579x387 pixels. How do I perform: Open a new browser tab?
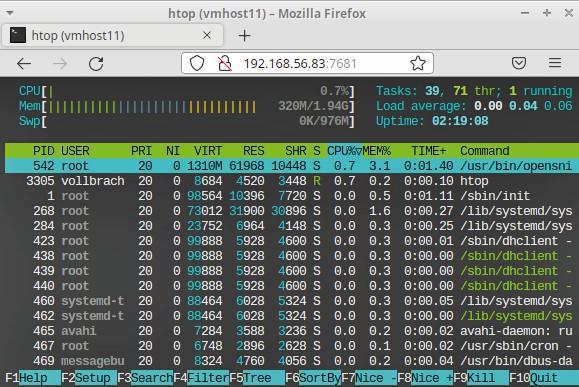point(244,36)
